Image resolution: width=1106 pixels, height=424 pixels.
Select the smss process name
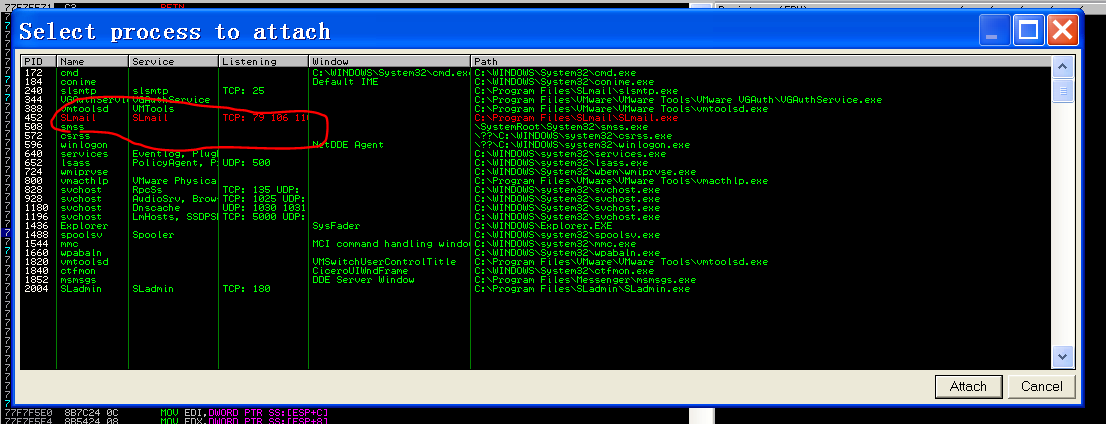coord(71,127)
